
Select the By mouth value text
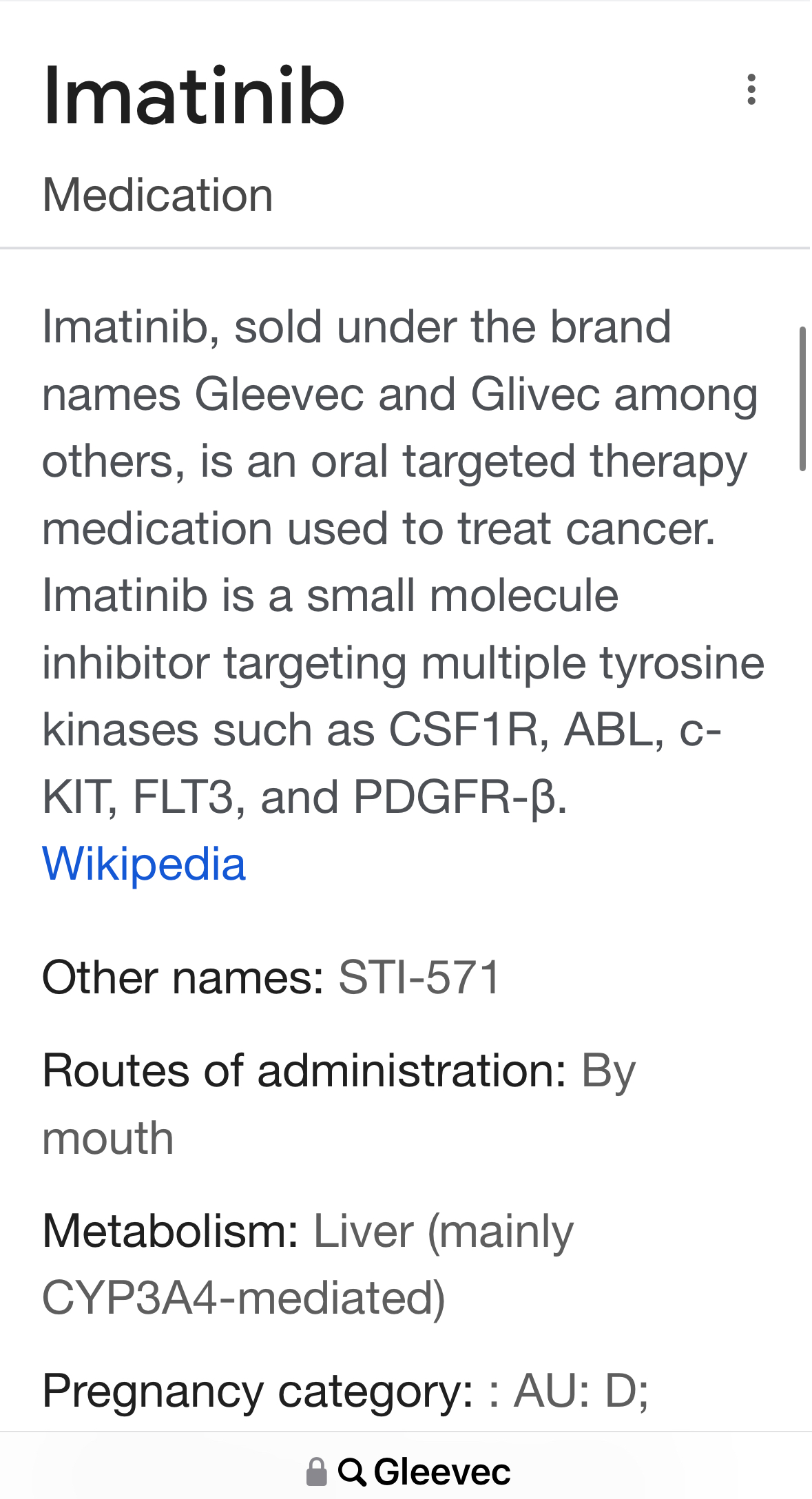click(x=339, y=1104)
